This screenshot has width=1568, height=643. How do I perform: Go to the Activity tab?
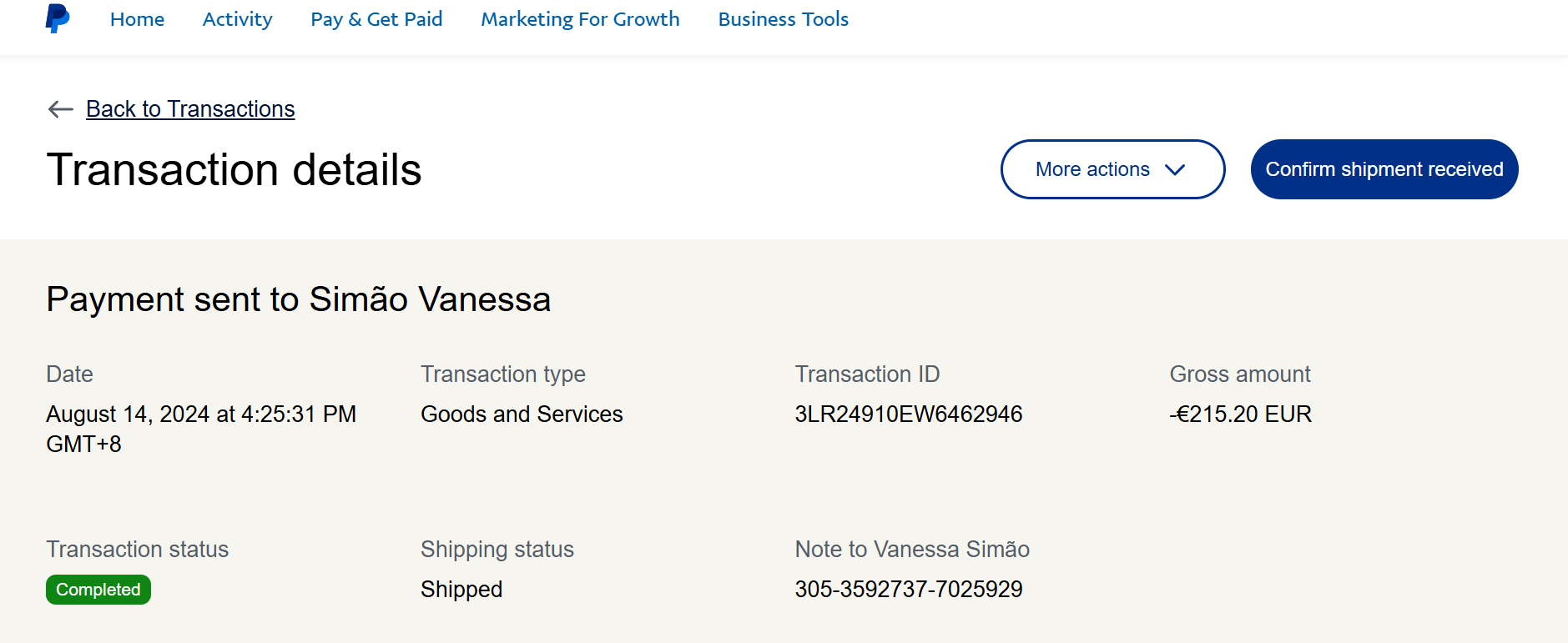pyautogui.click(x=237, y=19)
